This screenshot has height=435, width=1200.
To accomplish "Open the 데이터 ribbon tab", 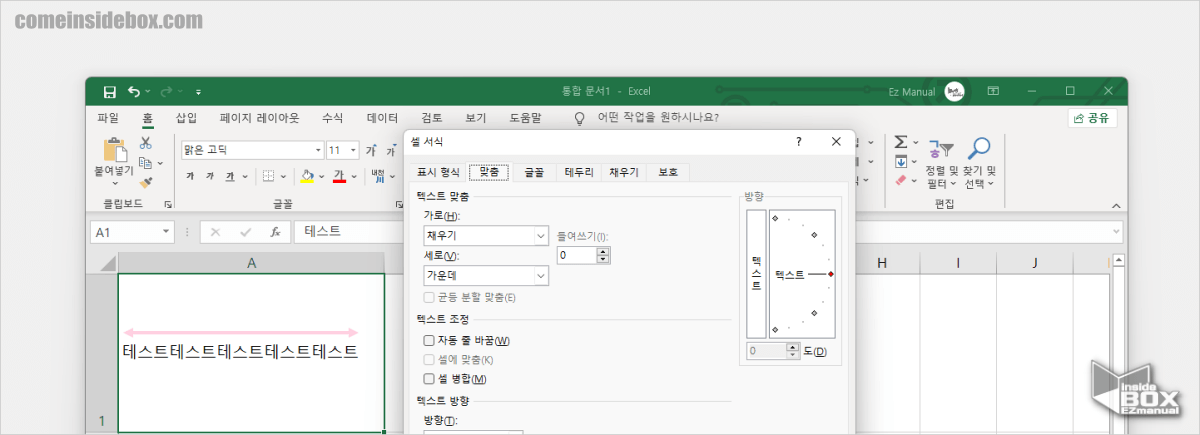I will click(x=382, y=118).
